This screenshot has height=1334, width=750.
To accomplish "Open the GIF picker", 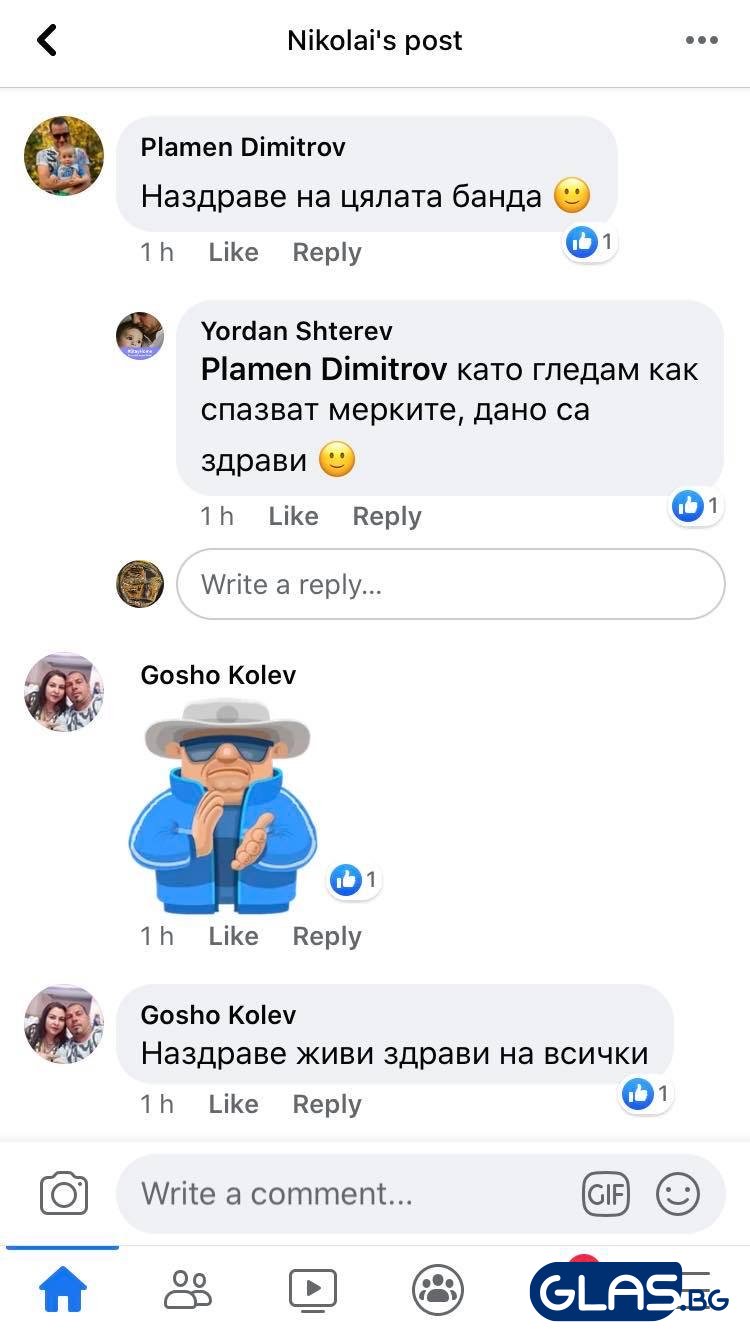I will (606, 1194).
